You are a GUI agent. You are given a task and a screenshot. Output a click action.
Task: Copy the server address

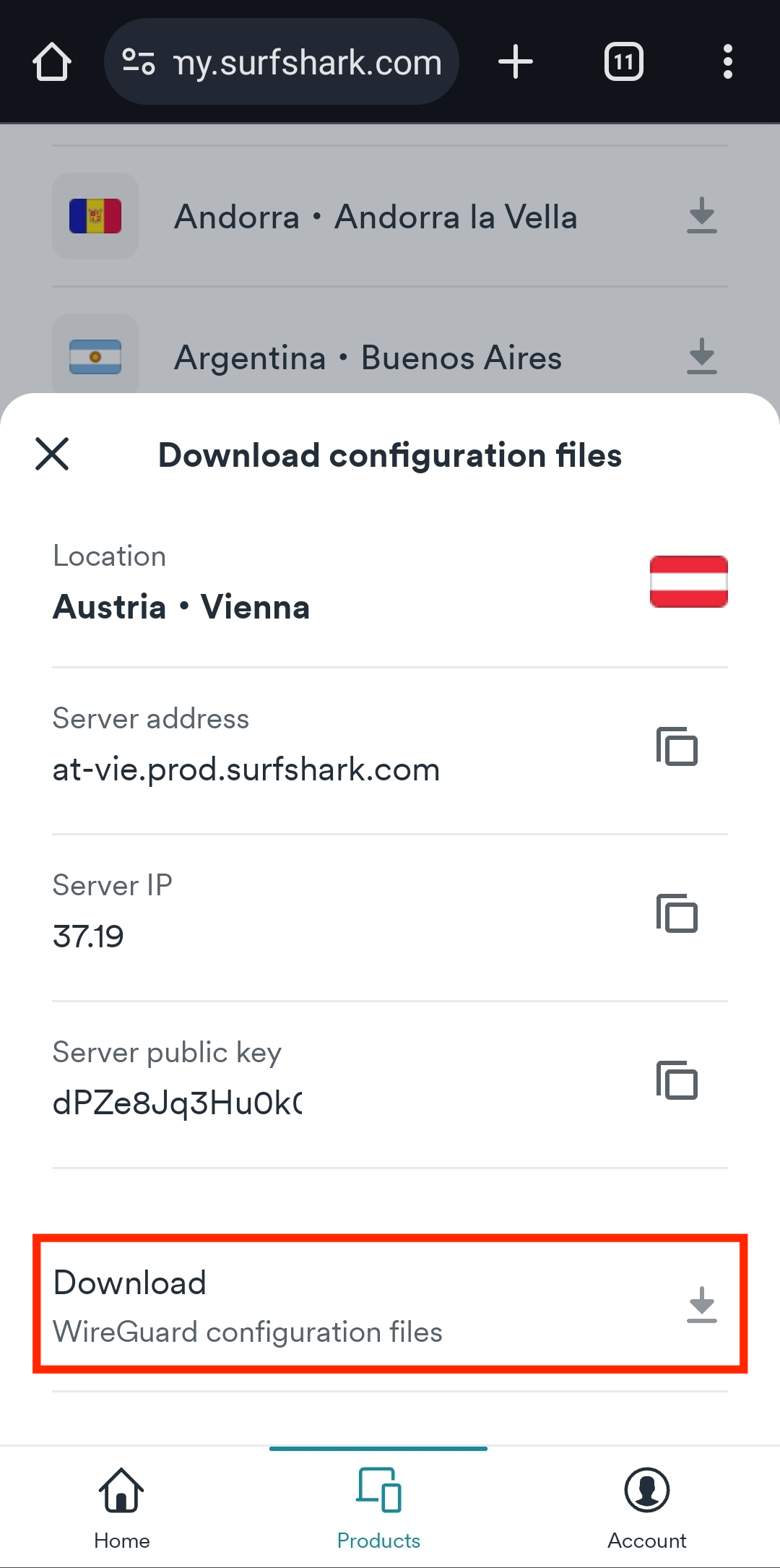pyautogui.click(x=677, y=746)
